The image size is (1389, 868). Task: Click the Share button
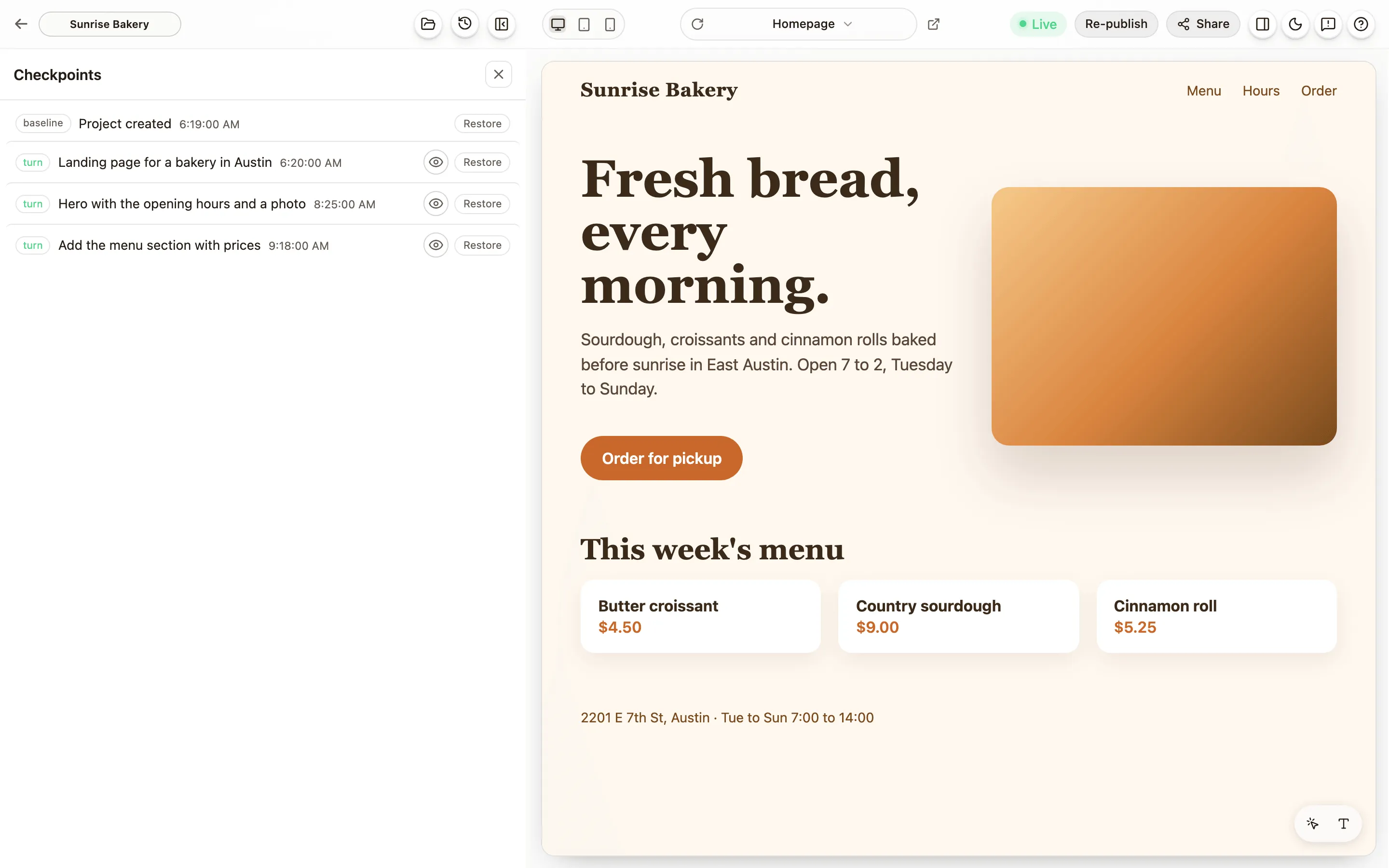click(1203, 24)
